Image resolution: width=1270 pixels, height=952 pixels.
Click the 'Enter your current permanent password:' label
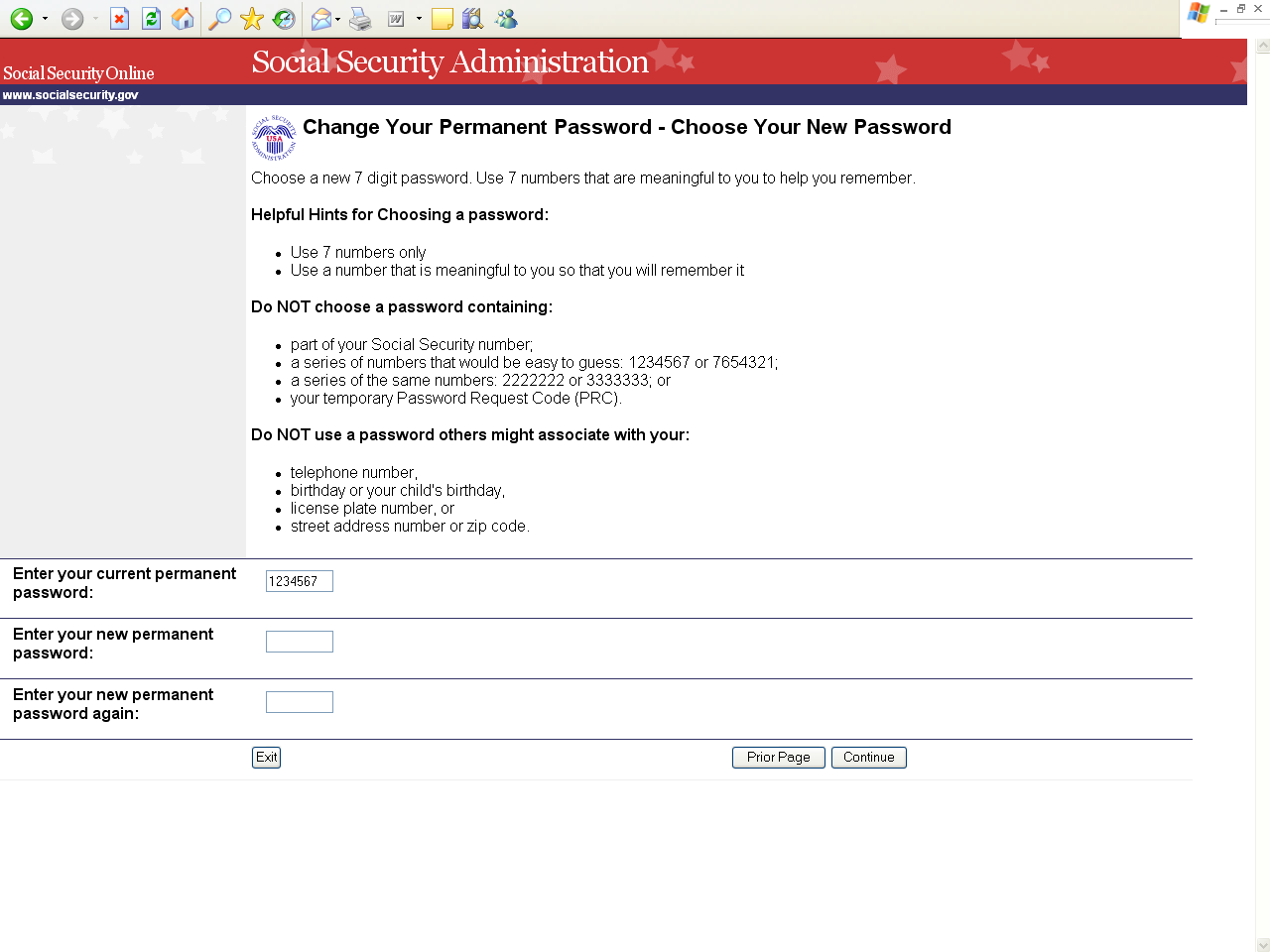click(124, 583)
